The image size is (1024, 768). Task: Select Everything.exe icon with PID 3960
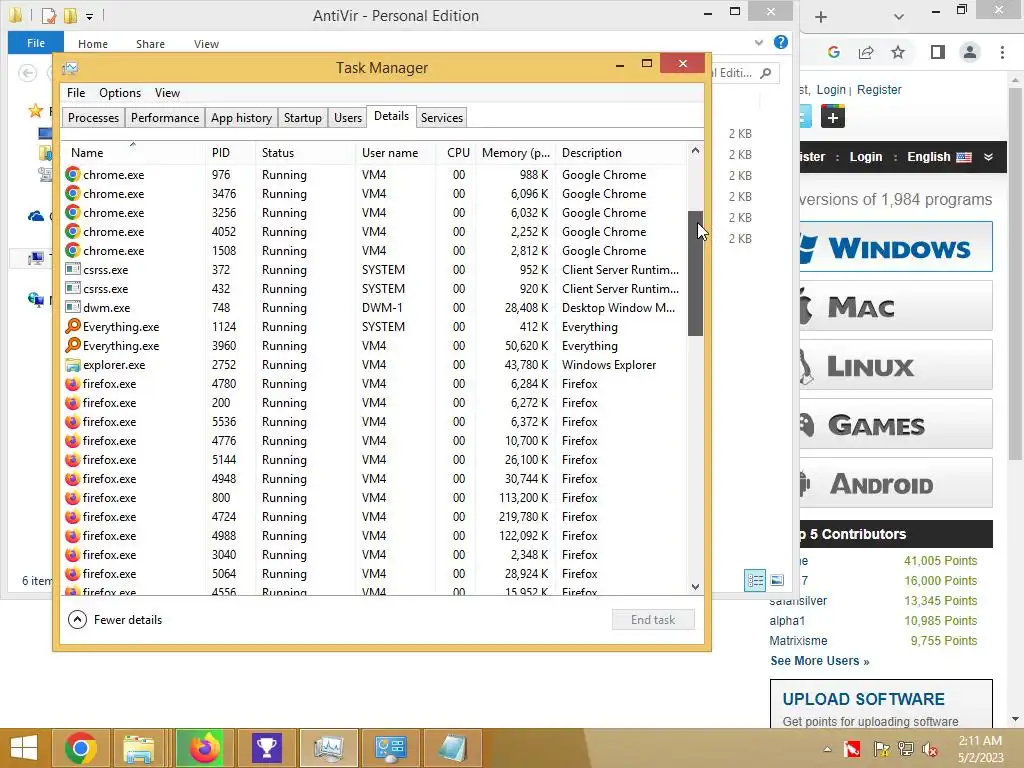pyautogui.click(x=72, y=345)
